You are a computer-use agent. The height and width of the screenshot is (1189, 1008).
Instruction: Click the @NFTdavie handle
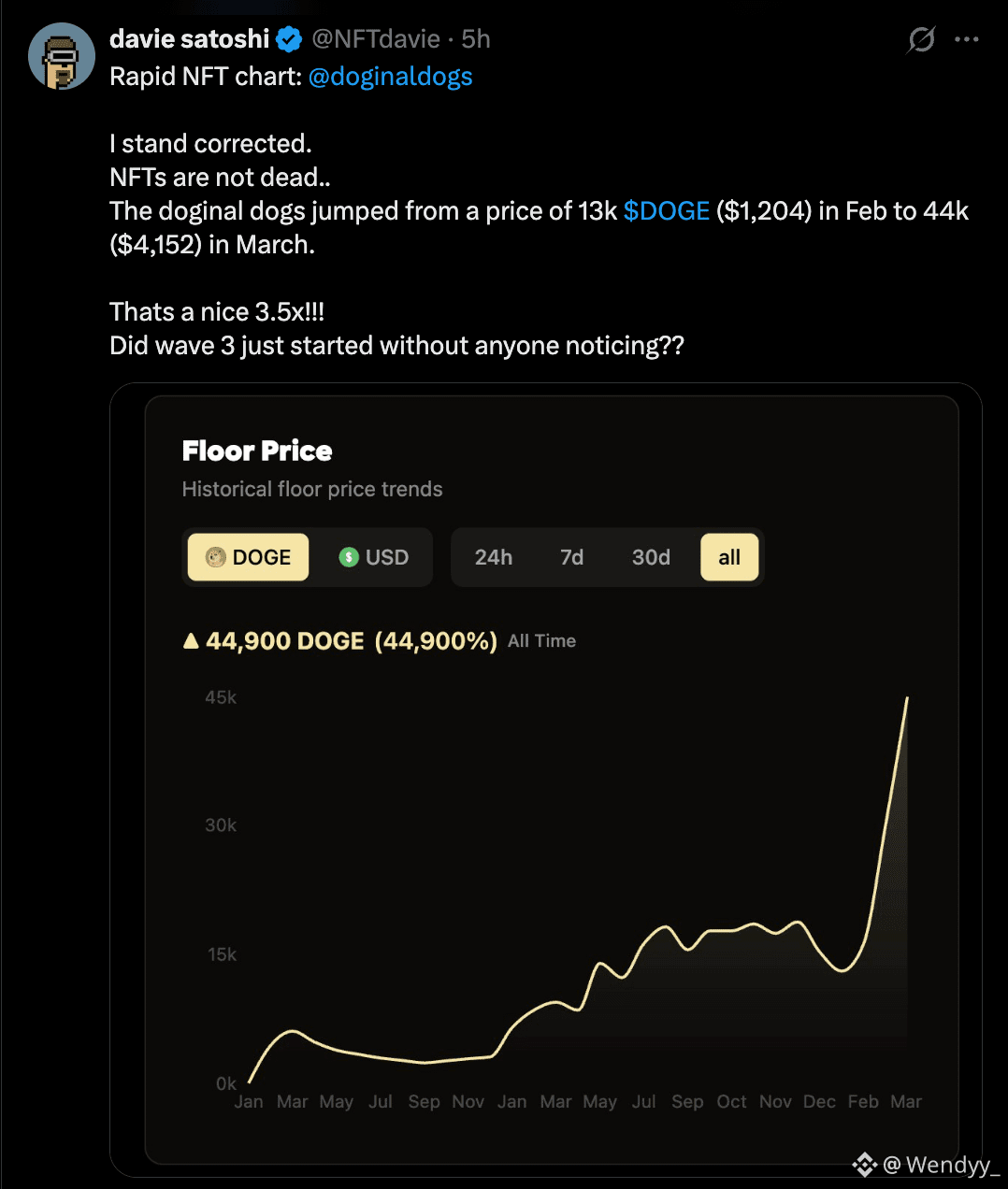point(375,39)
